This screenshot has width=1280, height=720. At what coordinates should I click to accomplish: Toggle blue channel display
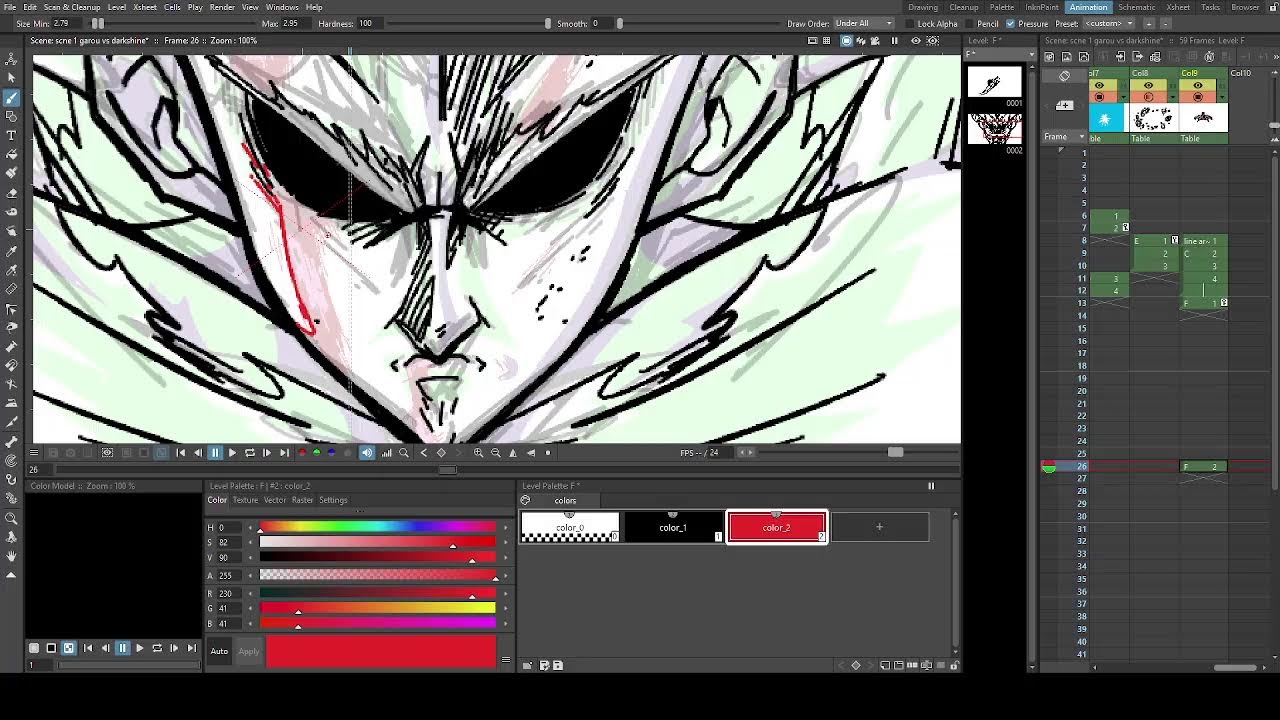332,453
